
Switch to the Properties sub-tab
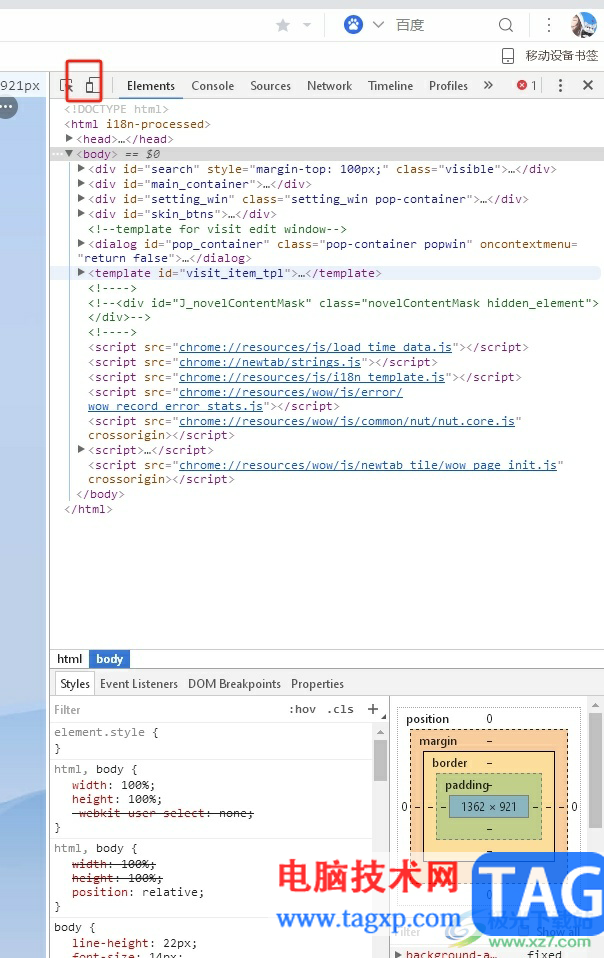317,684
